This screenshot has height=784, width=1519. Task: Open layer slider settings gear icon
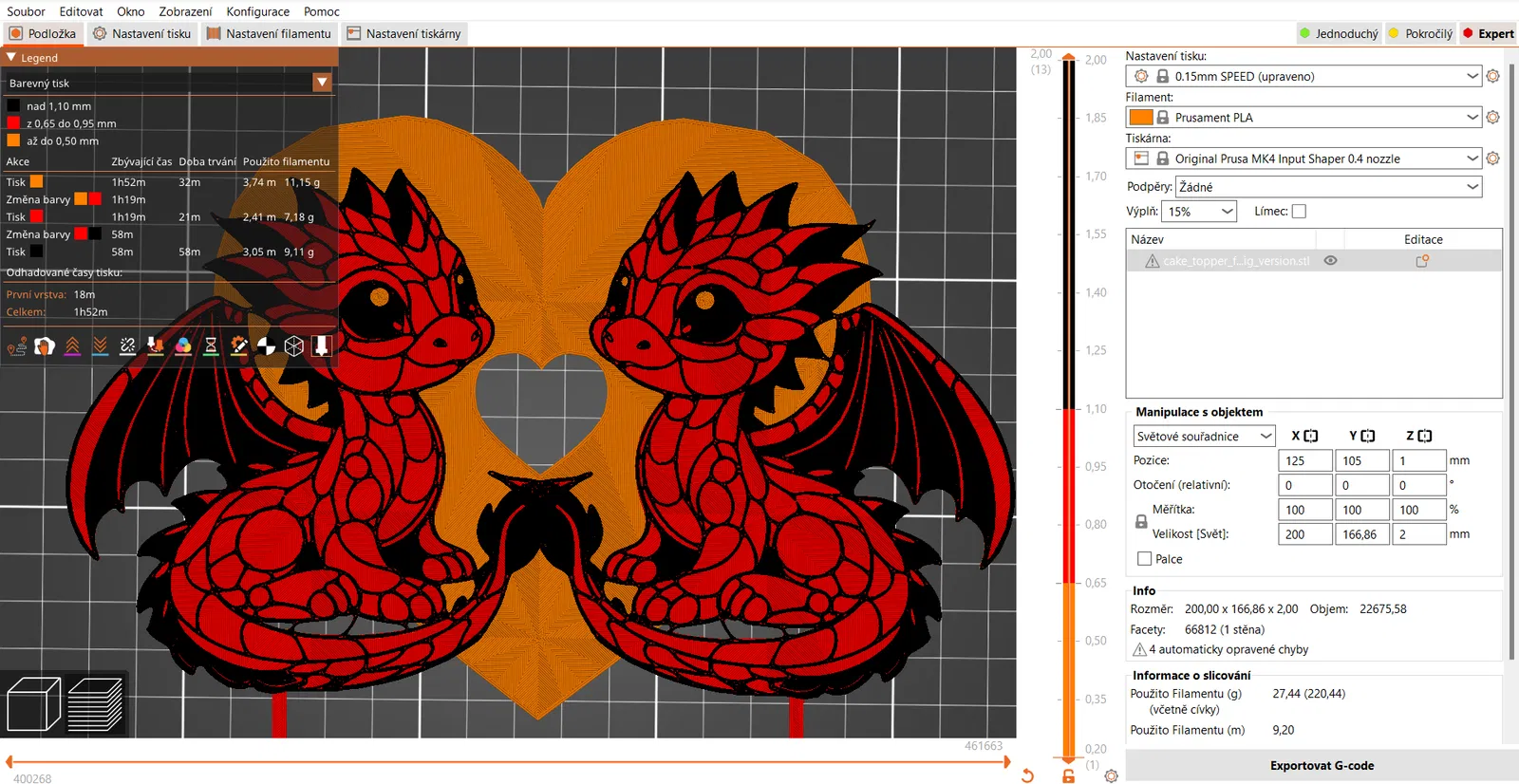1111,775
